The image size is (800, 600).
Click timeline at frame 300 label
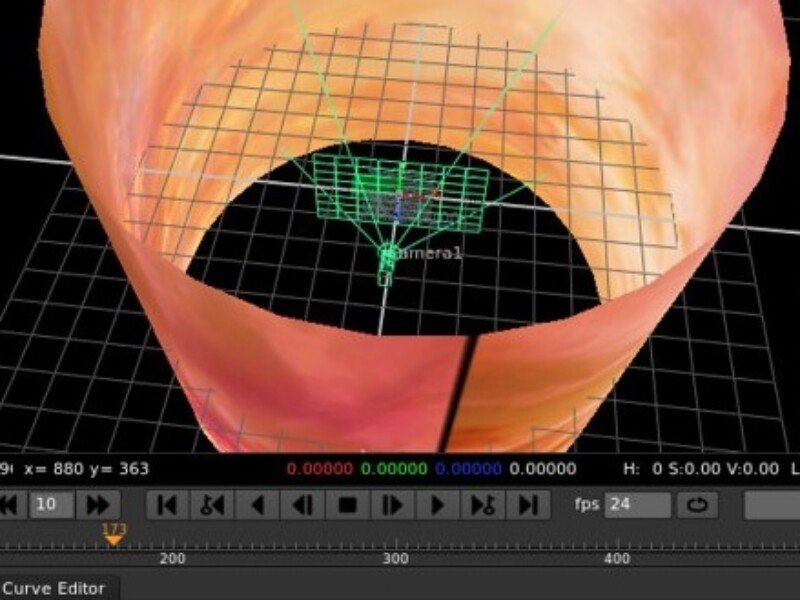pos(395,559)
